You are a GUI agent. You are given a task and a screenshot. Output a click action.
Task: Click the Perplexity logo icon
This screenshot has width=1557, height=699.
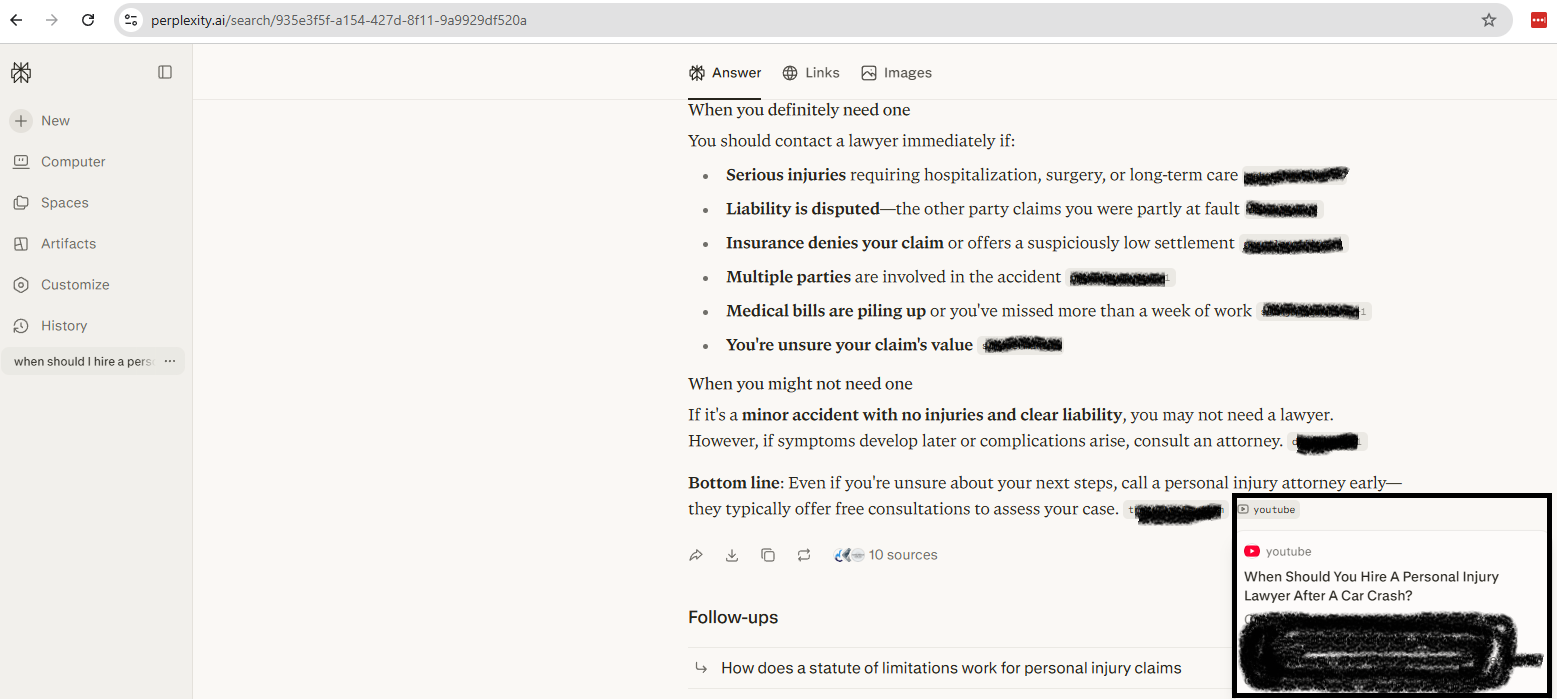coord(21,72)
